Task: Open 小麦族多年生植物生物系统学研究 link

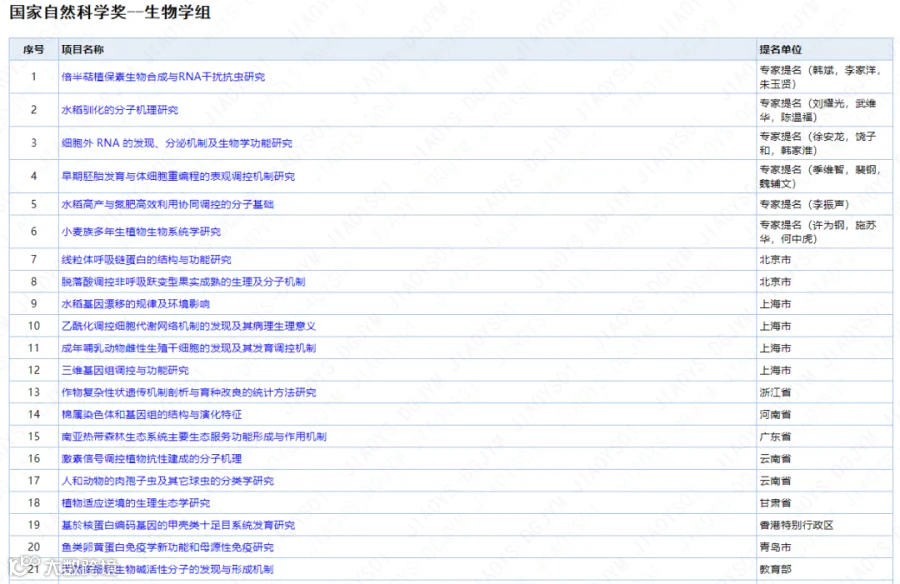Action: click(141, 231)
